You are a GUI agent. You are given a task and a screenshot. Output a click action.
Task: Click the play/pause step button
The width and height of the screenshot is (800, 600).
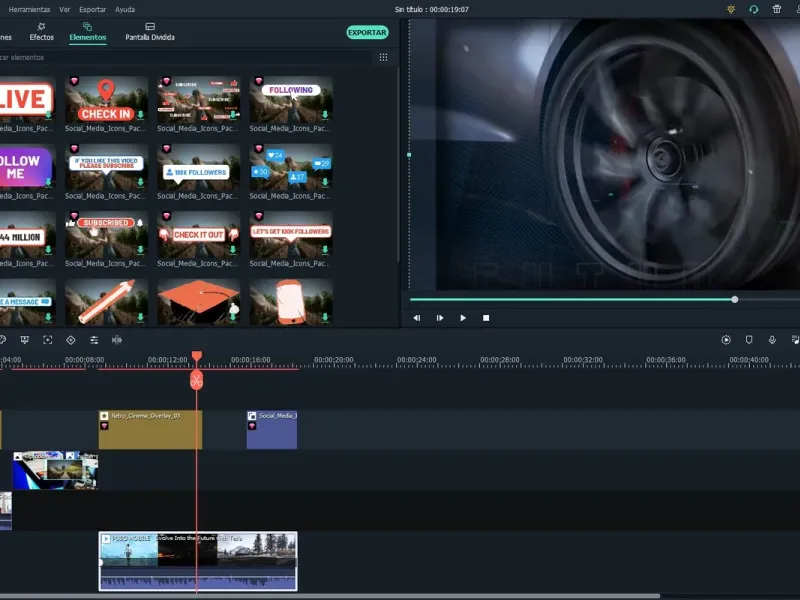[x=440, y=318]
